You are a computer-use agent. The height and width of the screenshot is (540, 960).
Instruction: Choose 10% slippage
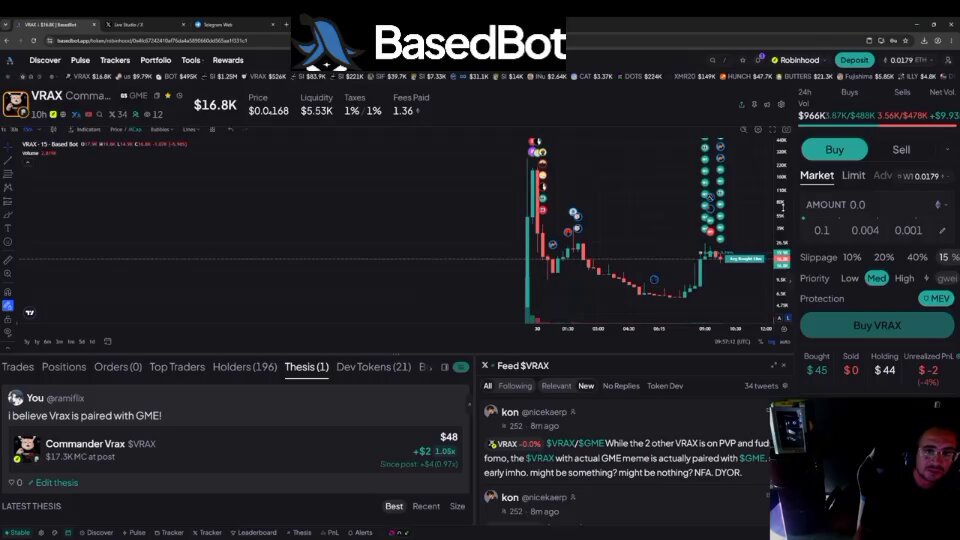pyautogui.click(x=852, y=258)
